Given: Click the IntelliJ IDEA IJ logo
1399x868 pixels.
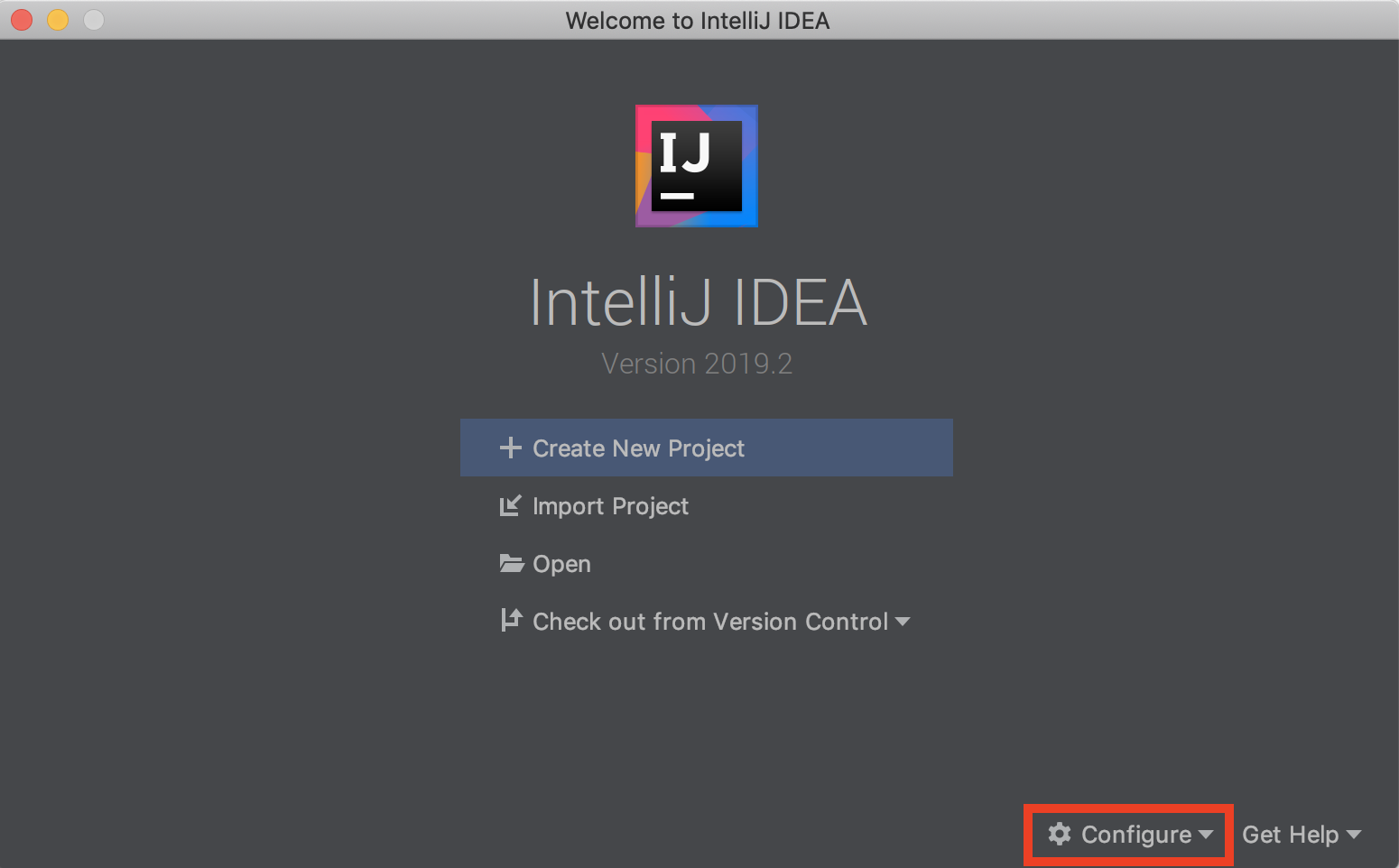Looking at the screenshot, I should click(696, 166).
